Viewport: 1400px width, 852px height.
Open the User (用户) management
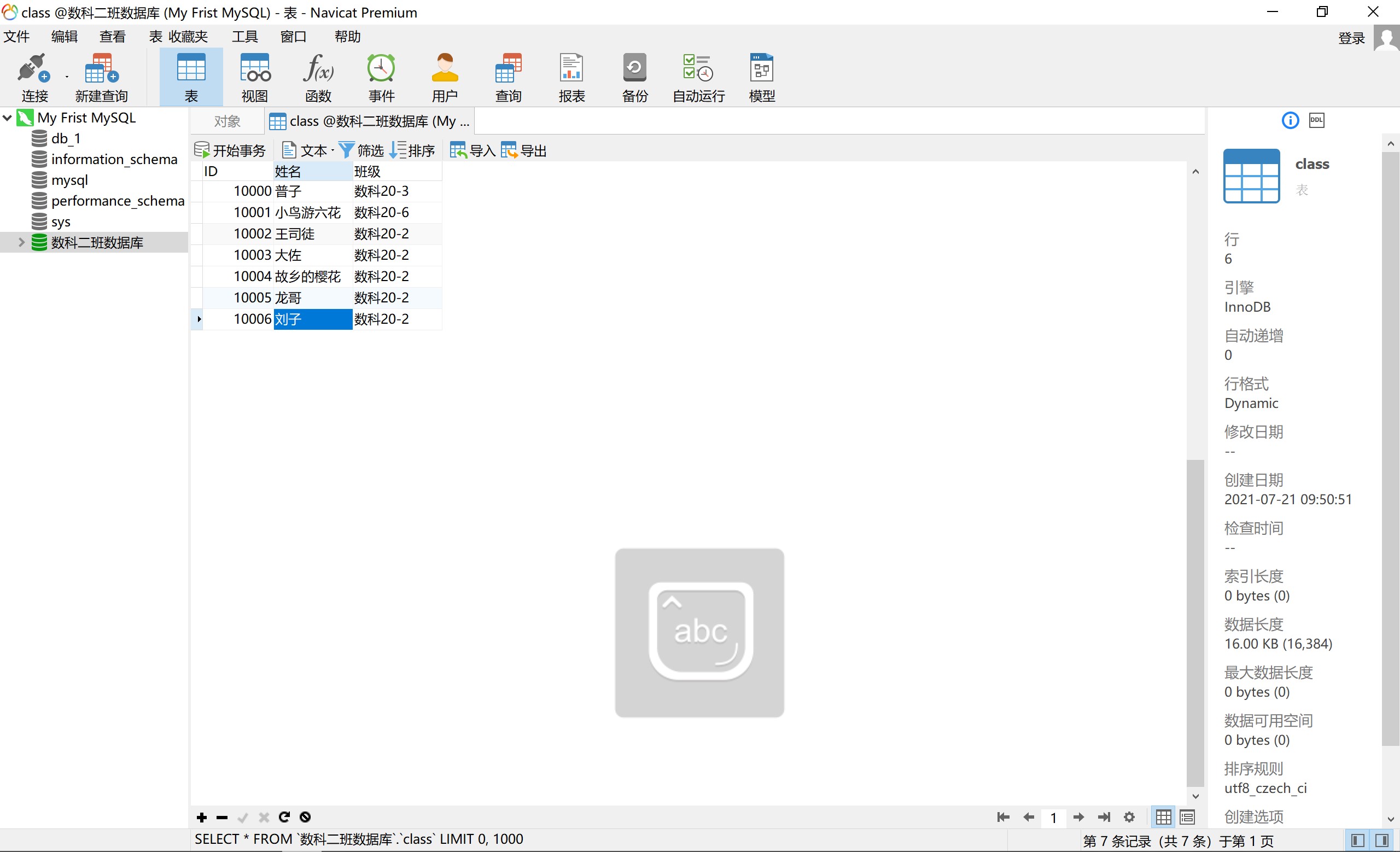(445, 77)
